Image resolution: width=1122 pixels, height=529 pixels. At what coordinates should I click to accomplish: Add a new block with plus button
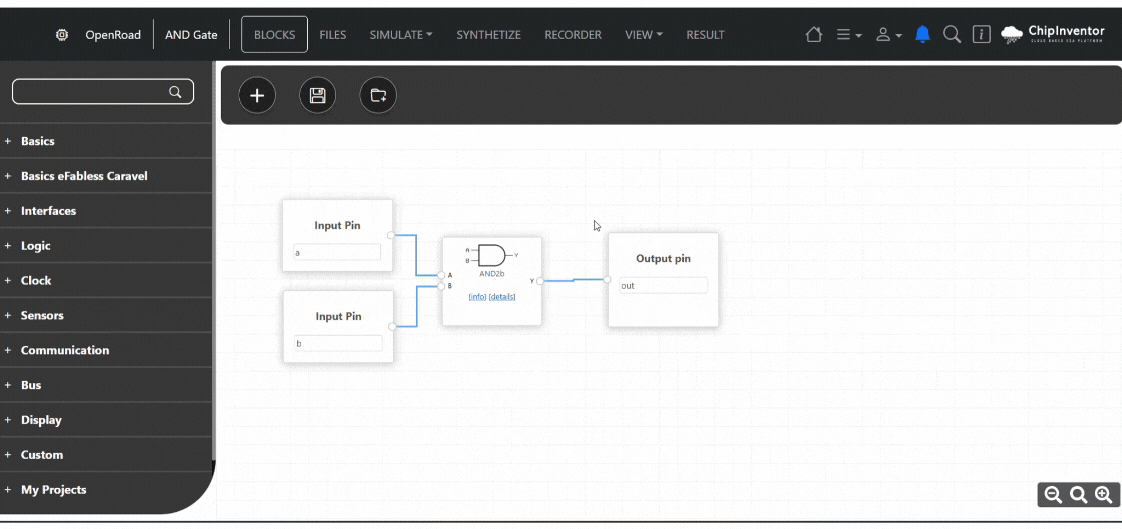(x=257, y=95)
